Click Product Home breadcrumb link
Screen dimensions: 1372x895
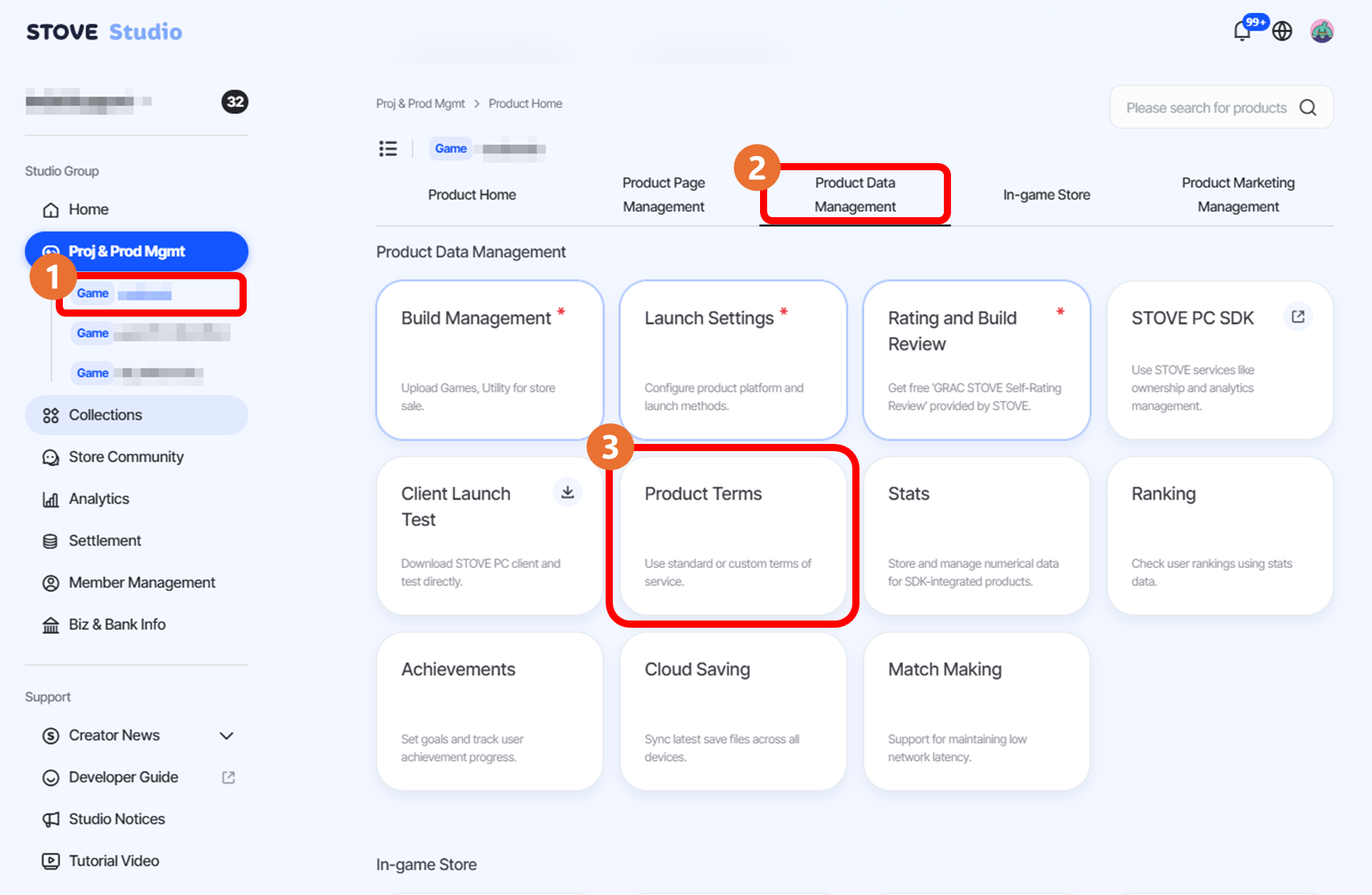pos(525,103)
